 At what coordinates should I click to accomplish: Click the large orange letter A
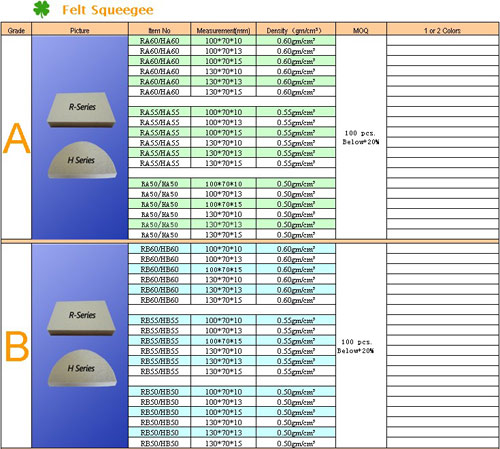pos(16,138)
